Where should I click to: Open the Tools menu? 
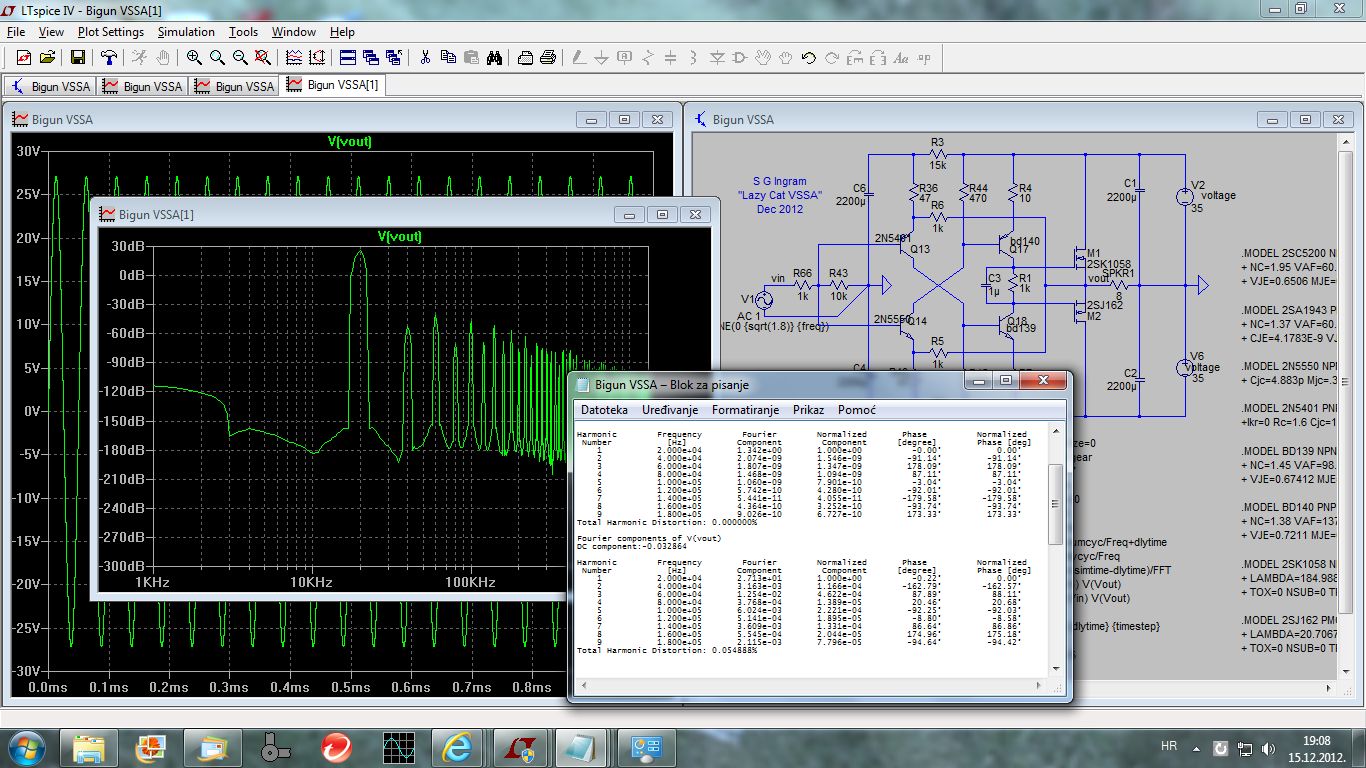coord(243,32)
